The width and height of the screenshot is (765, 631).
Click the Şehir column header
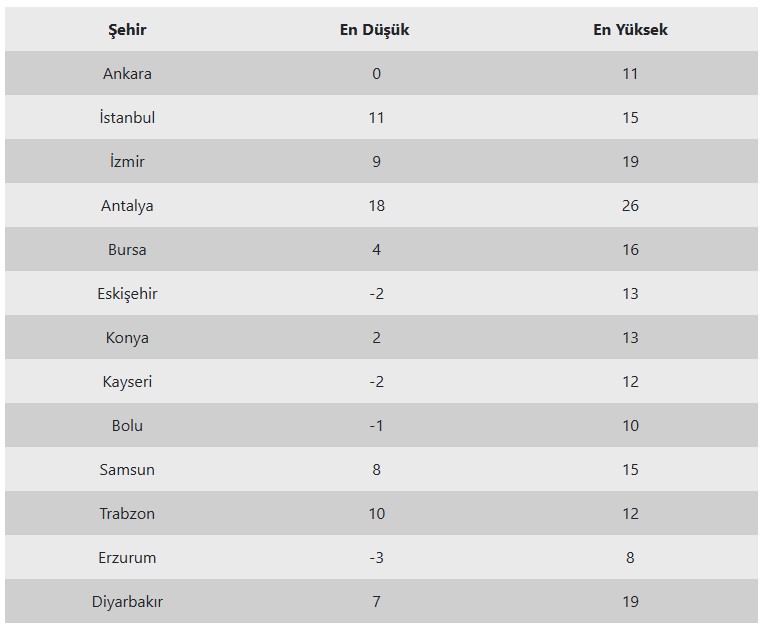pos(127,30)
